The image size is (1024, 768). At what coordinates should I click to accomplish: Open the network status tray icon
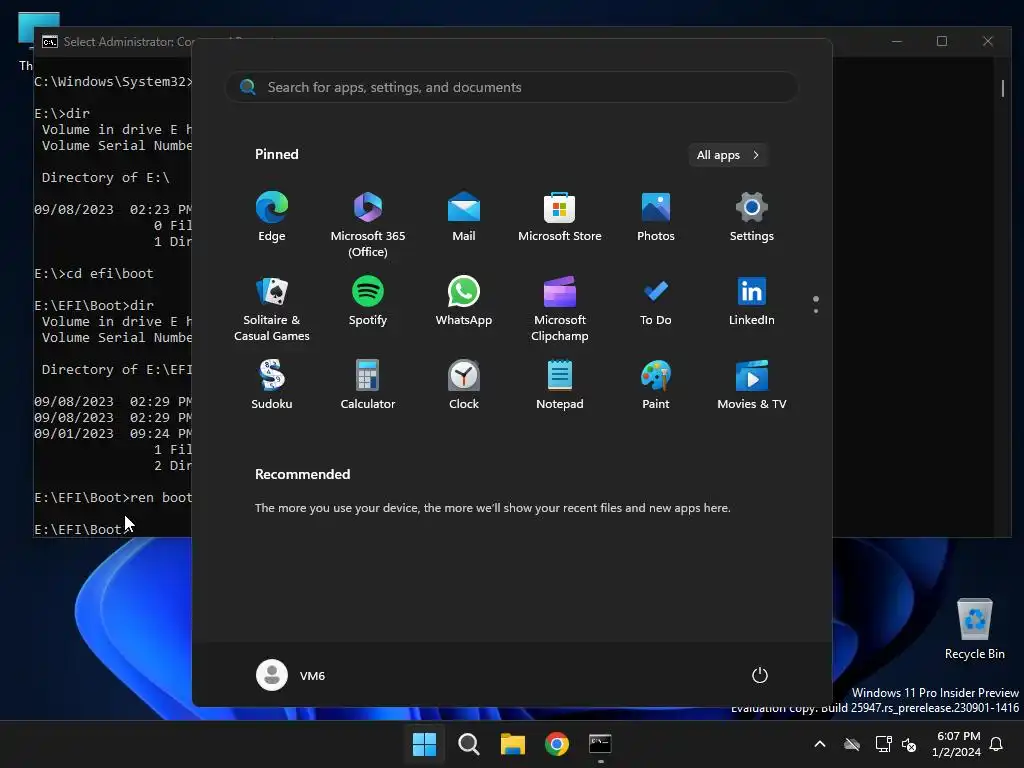pos(883,744)
